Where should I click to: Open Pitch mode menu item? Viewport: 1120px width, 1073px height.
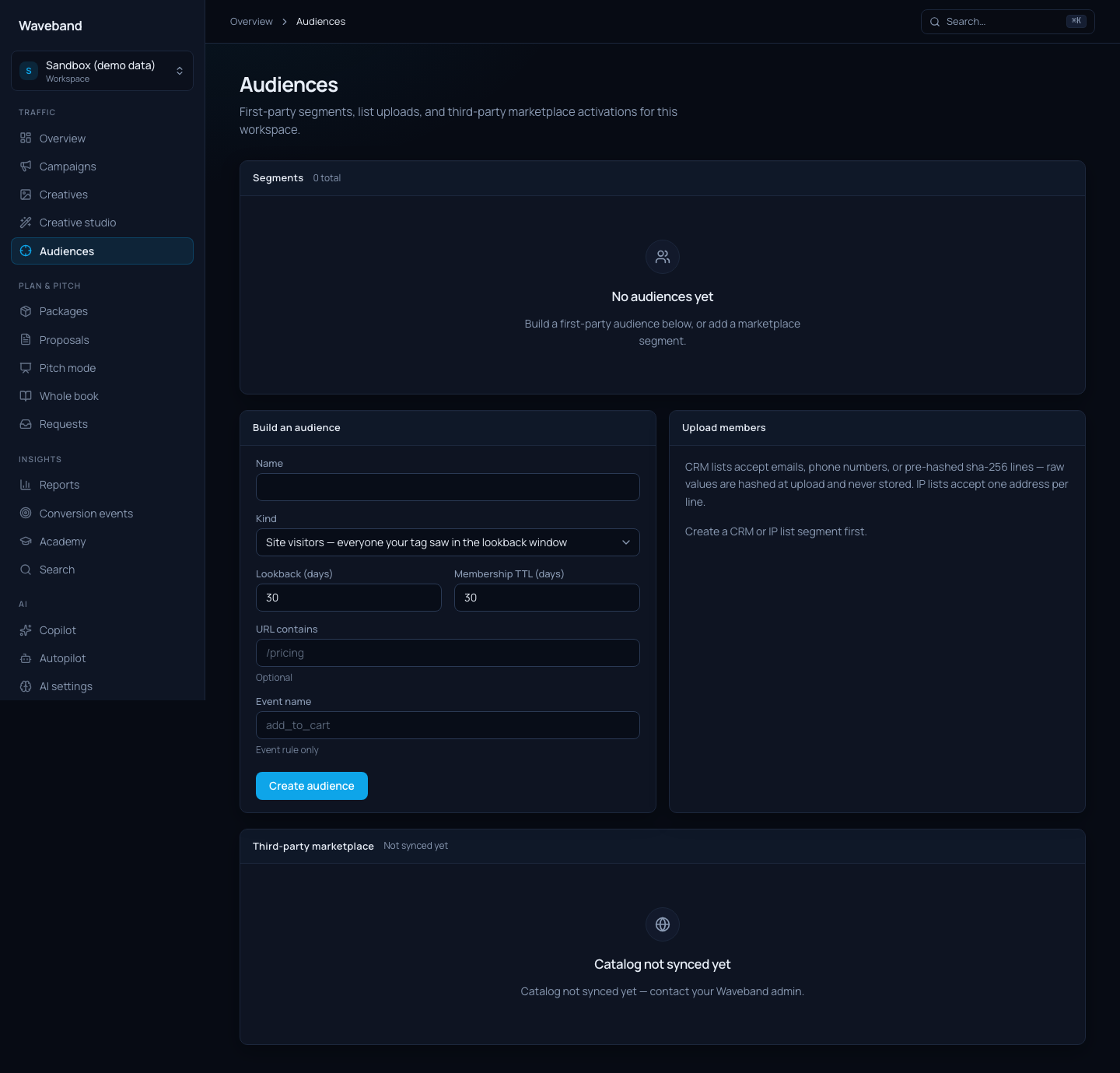(102, 368)
